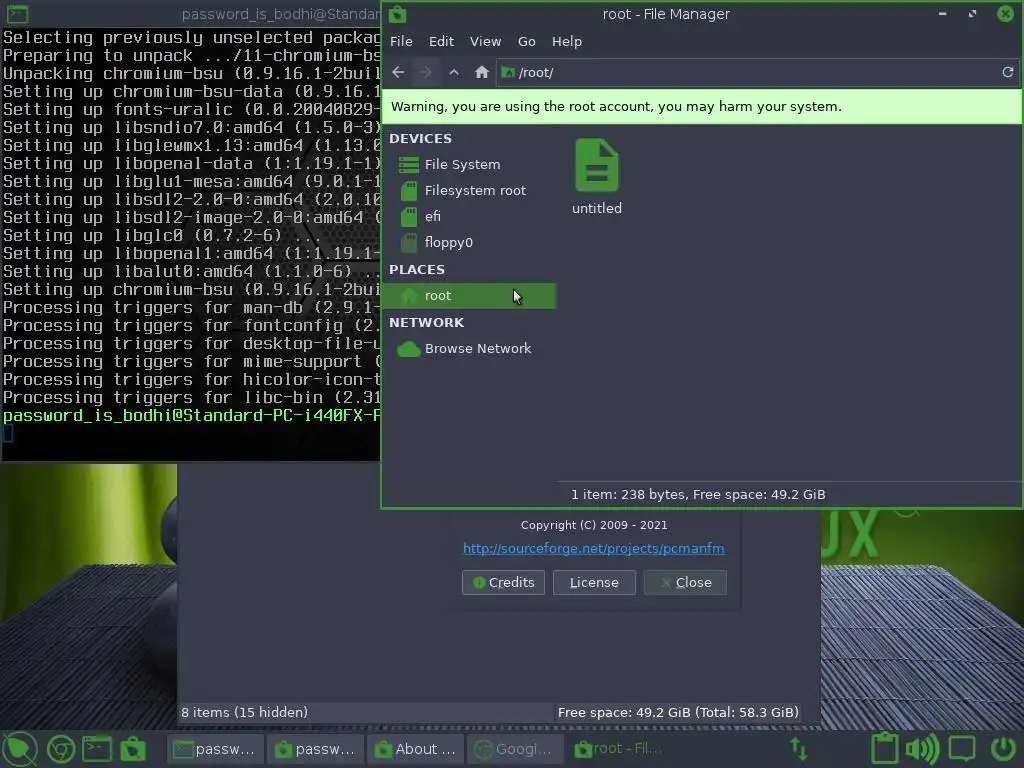Close the root File Manager window
Image resolution: width=1024 pixels, height=768 pixels.
click(x=1006, y=14)
